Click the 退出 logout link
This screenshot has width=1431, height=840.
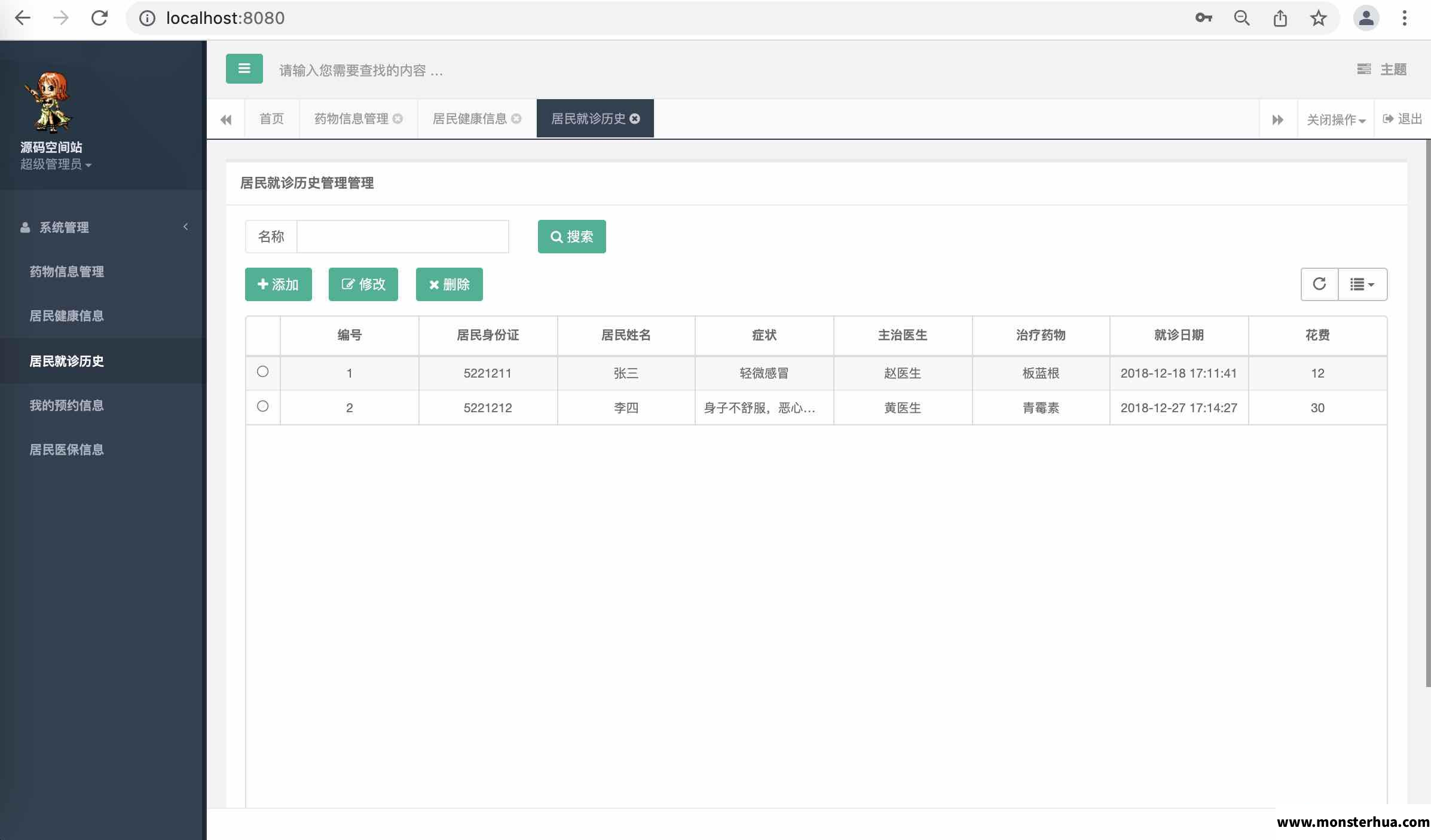[x=1402, y=119]
